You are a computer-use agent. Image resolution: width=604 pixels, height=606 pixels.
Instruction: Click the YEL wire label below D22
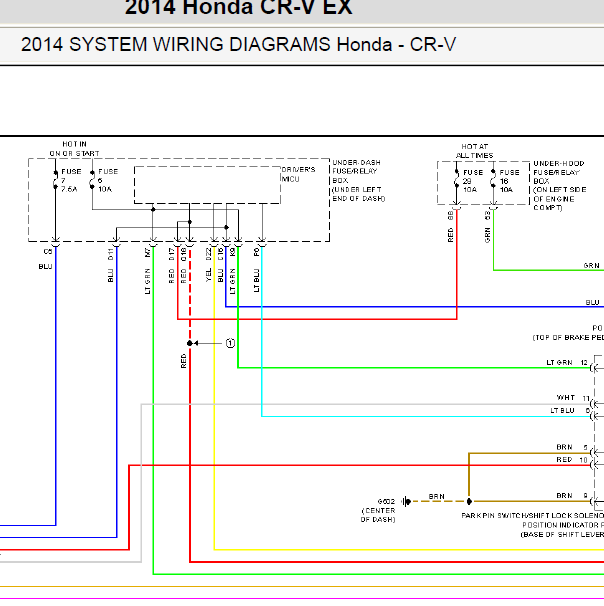tap(208, 275)
